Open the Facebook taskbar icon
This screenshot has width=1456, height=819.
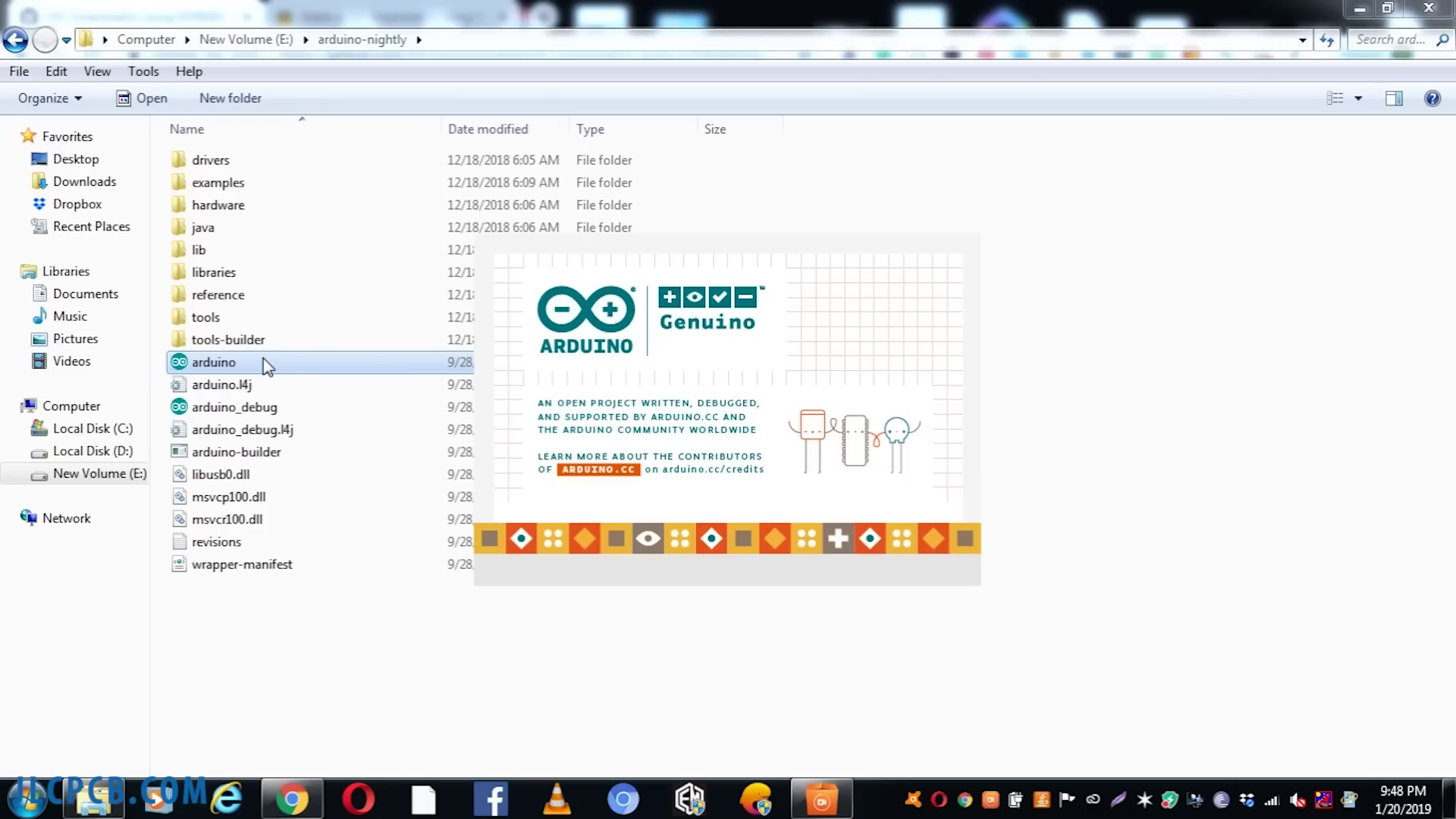tap(491, 799)
